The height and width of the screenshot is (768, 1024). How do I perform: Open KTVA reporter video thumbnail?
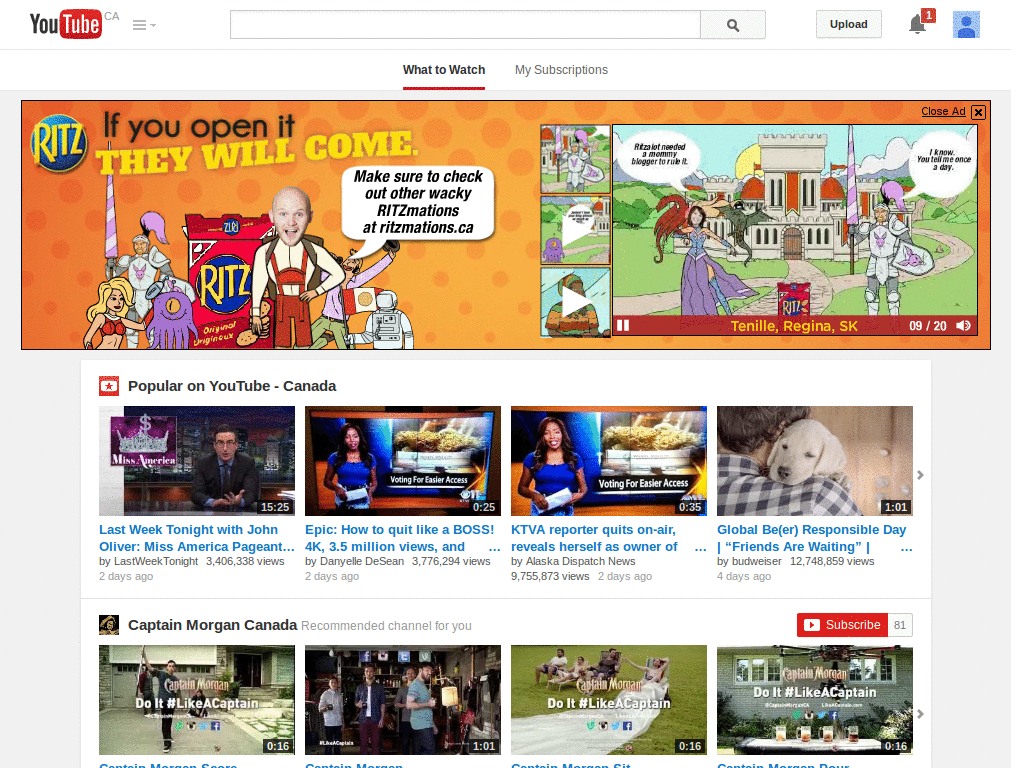pos(609,461)
